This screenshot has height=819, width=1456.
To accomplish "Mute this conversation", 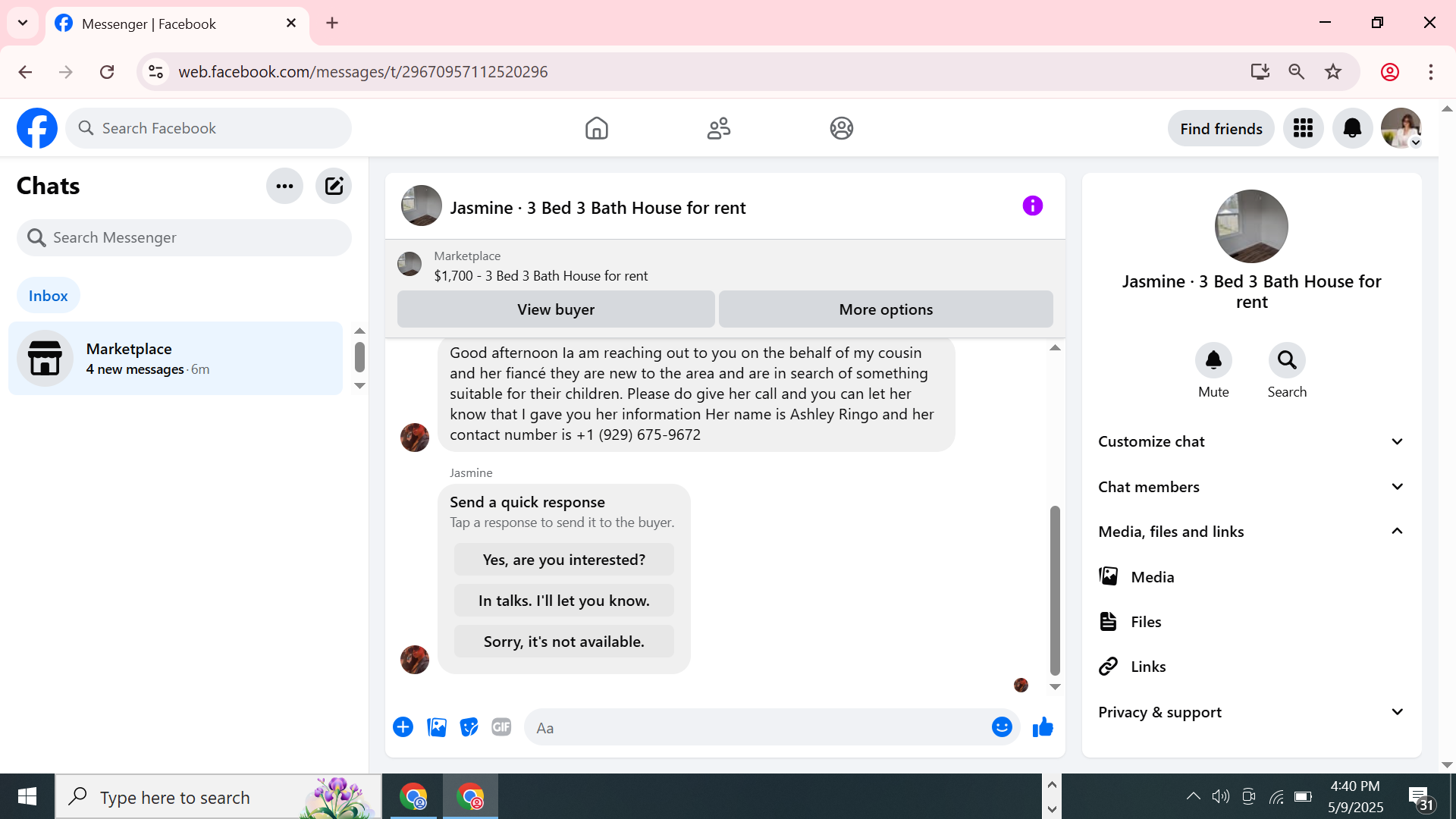I will (x=1213, y=360).
